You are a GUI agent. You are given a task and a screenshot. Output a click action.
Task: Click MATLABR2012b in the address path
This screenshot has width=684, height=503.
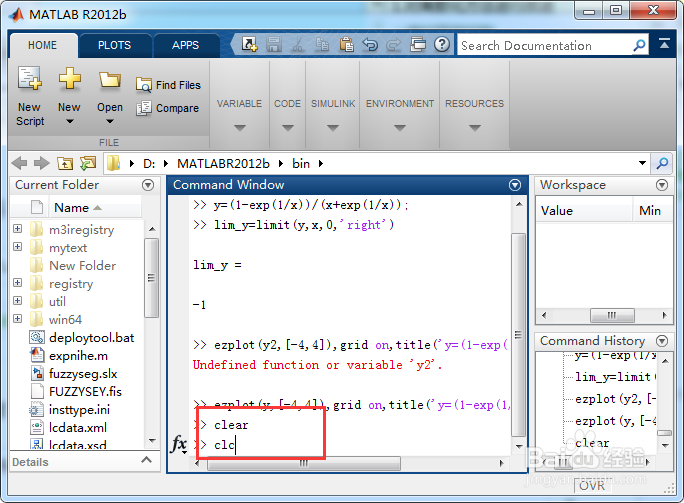point(223,164)
